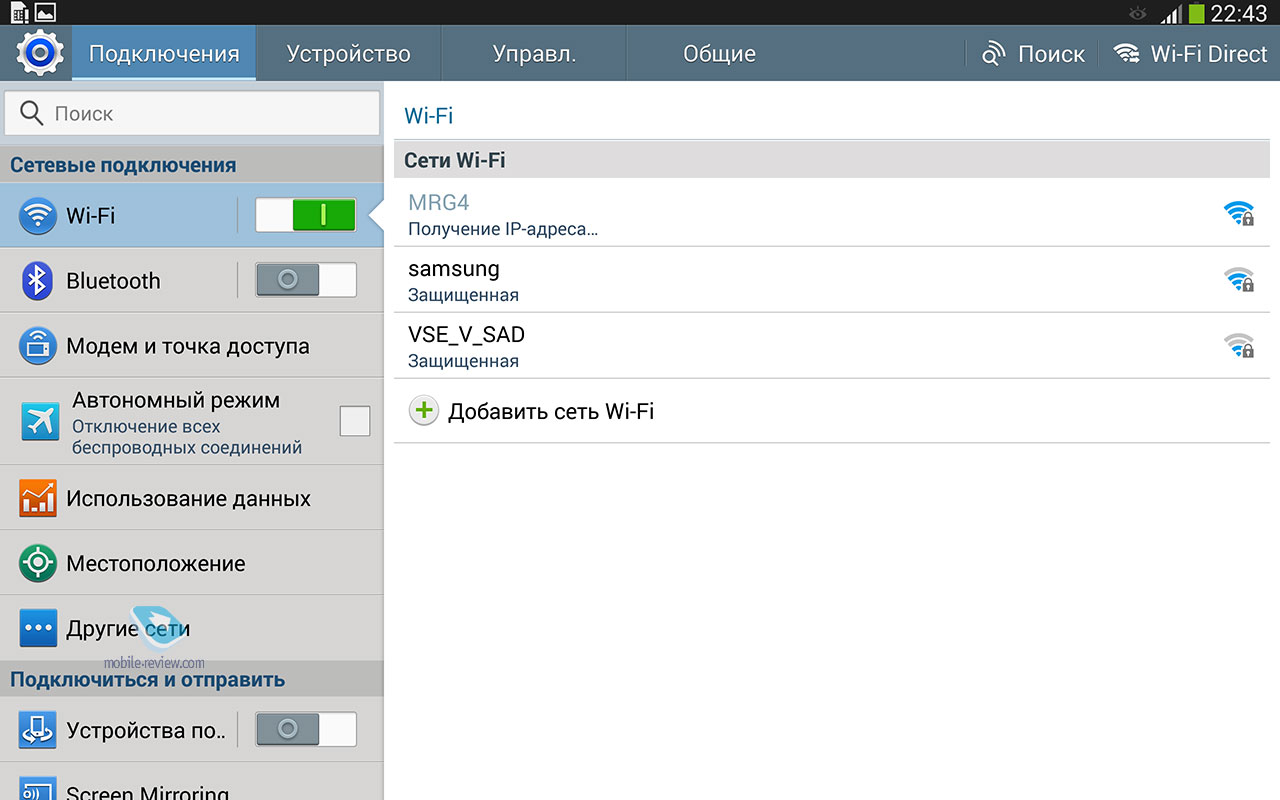Click the Устройства поблизости icon
This screenshot has height=800, width=1280.
[38, 730]
